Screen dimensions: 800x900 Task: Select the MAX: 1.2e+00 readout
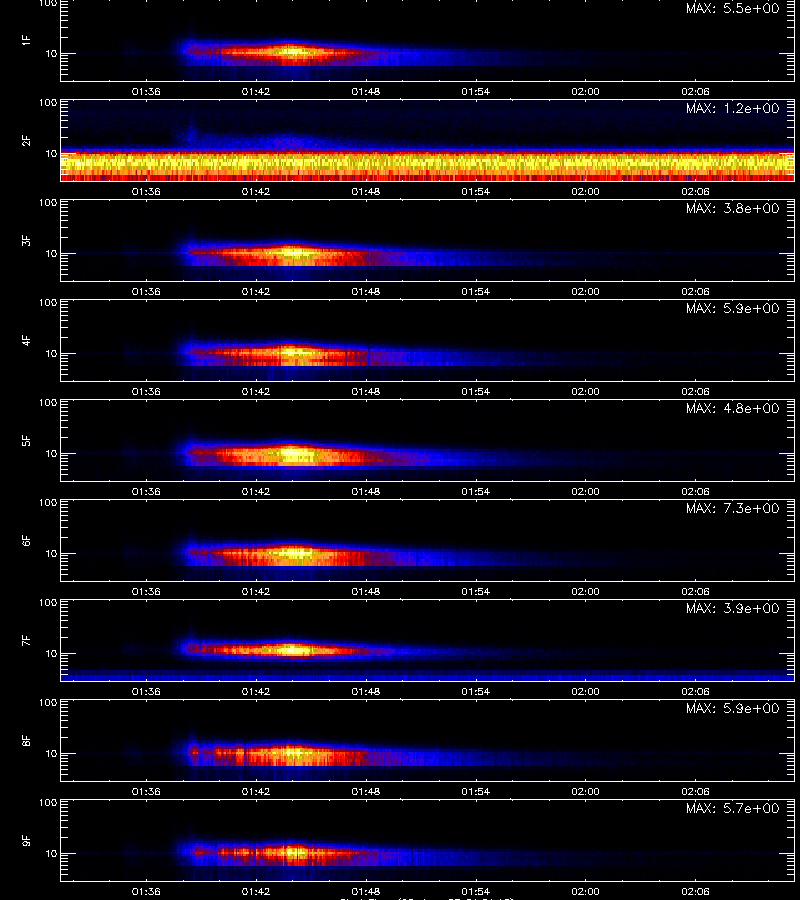click(x=732, y=108)
